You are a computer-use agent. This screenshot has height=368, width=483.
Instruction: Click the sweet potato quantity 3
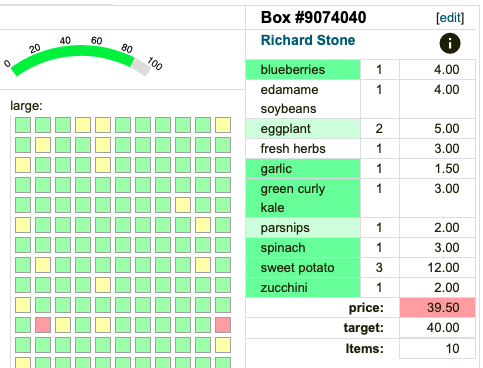coord(380,268)
